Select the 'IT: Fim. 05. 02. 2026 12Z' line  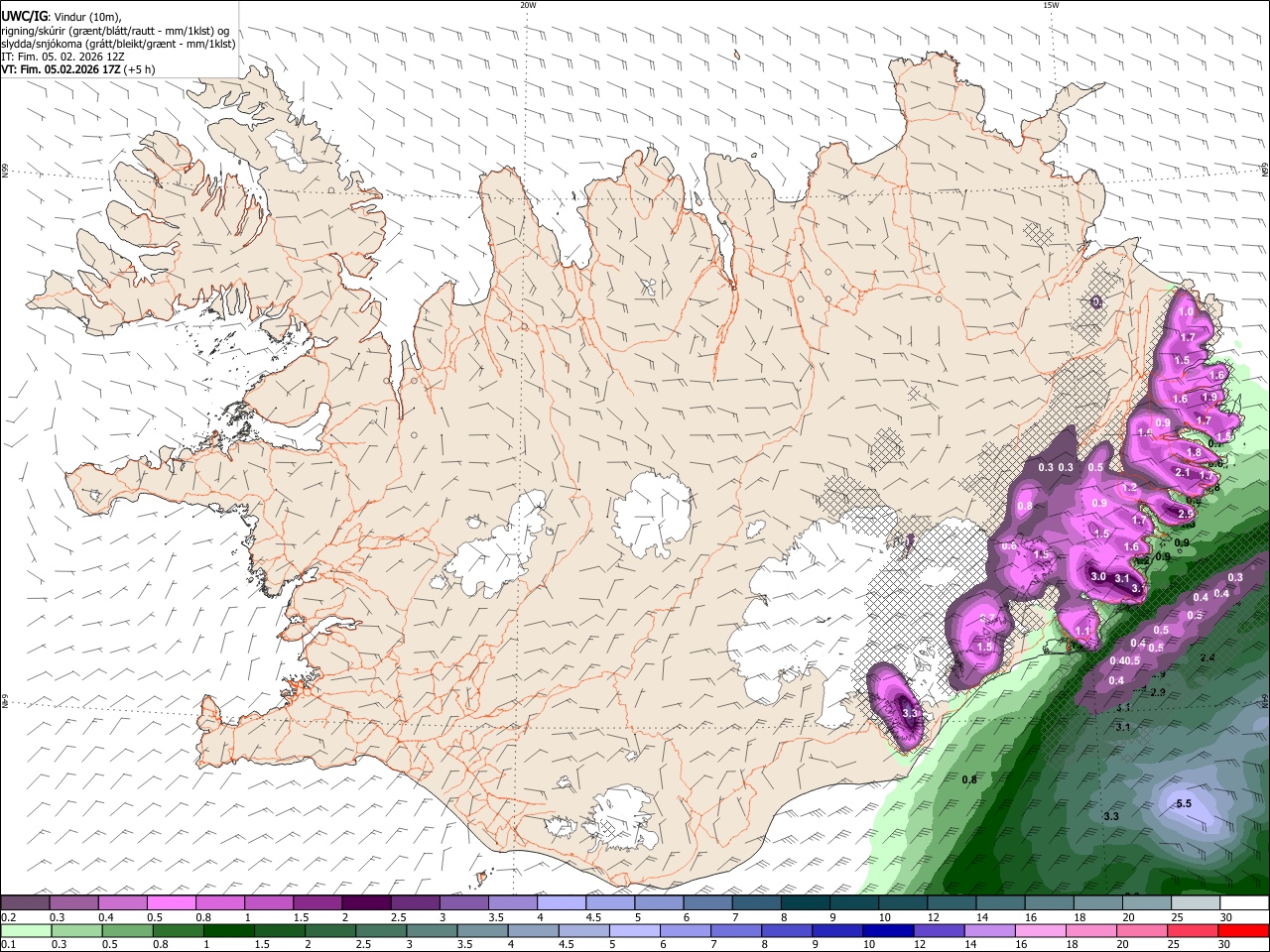coord(63,57)
